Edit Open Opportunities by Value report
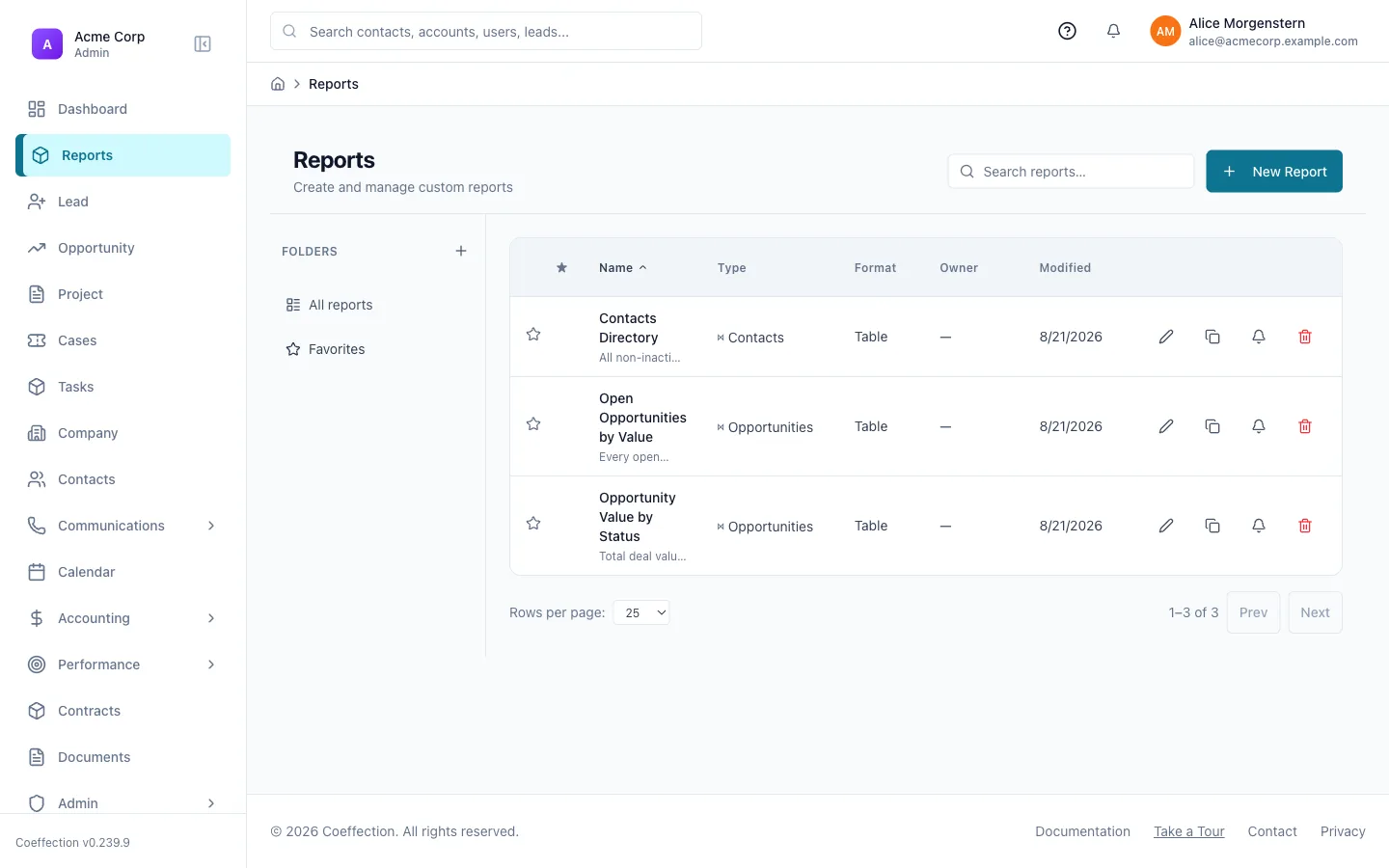Screen dimensions: 1389x868 pyautogui.click(x=1166, y=426)
